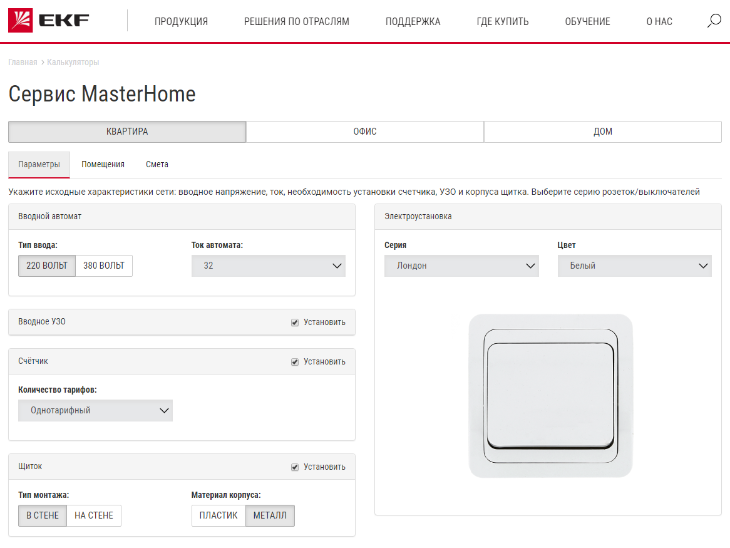Open the Ток автомата dropdown
Image resolution: width=730 pixels, height=548 pixels.
(268, 266)
